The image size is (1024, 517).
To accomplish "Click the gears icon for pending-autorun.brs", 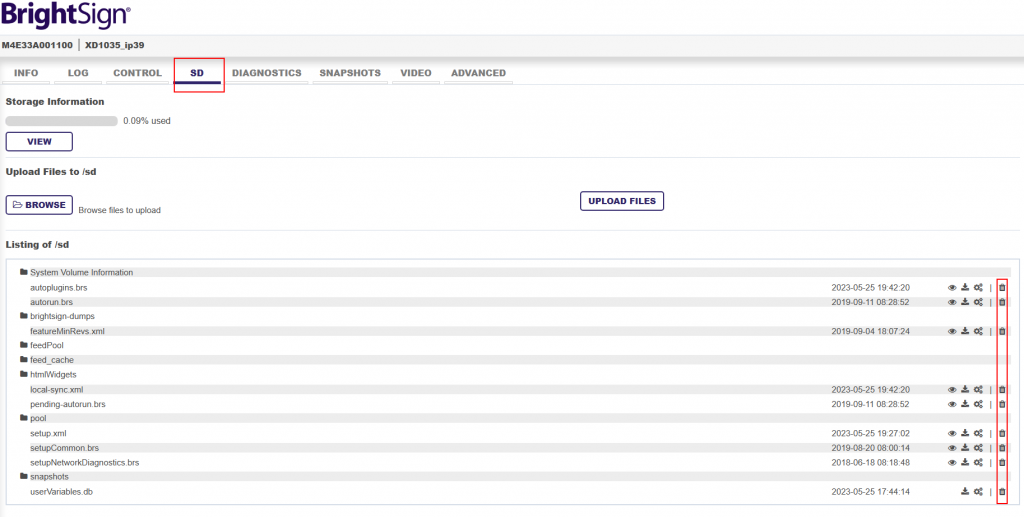I will tap(978, 404).
